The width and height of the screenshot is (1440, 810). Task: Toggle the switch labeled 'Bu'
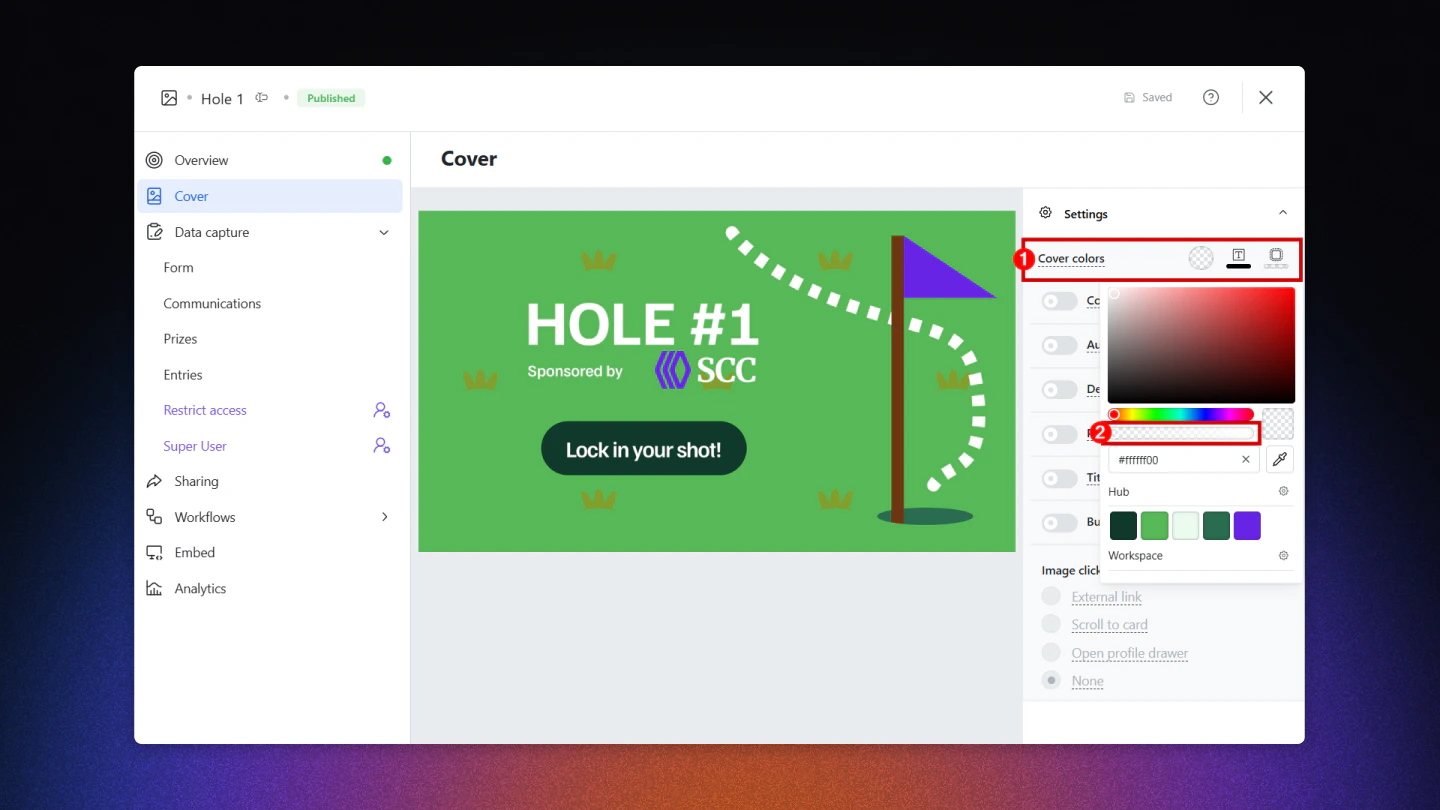pyautogui.click(x=1060, y=522)
